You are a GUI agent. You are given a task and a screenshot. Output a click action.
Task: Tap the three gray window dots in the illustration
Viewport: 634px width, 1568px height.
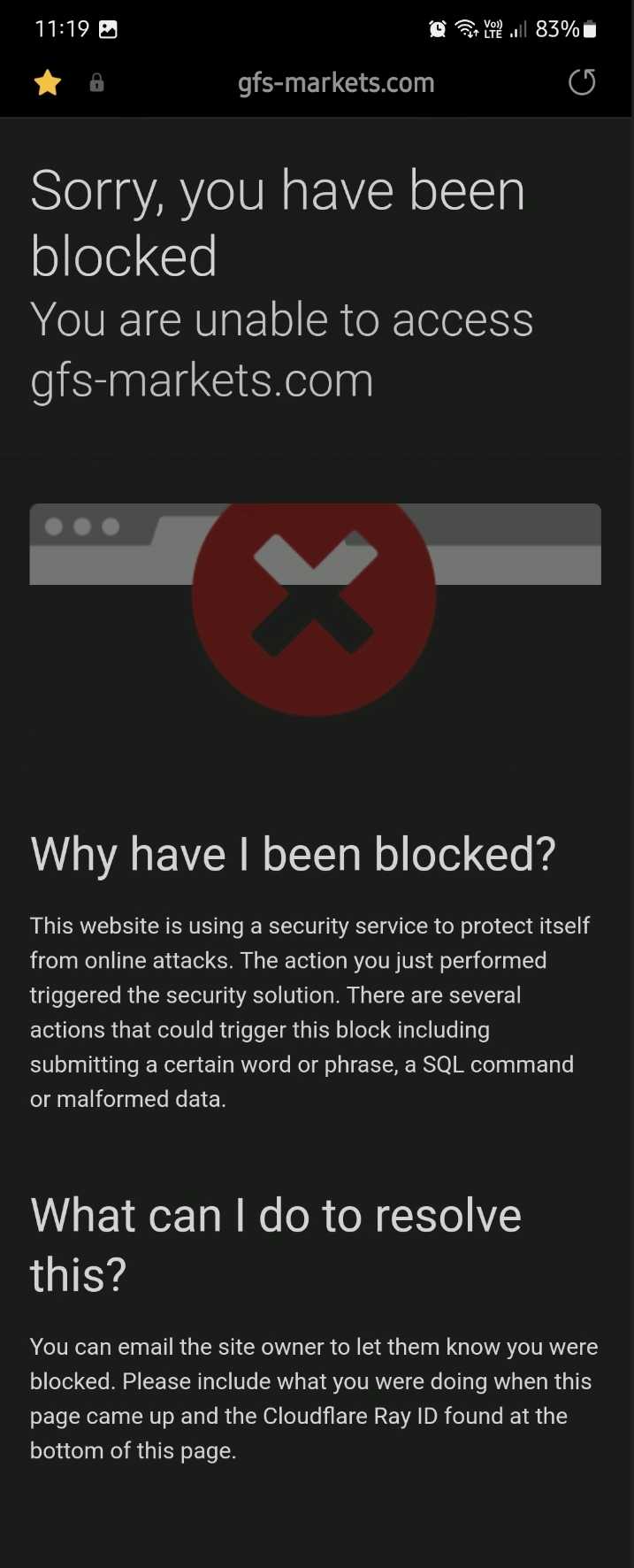pyautogui.click(x=82, y=527)
